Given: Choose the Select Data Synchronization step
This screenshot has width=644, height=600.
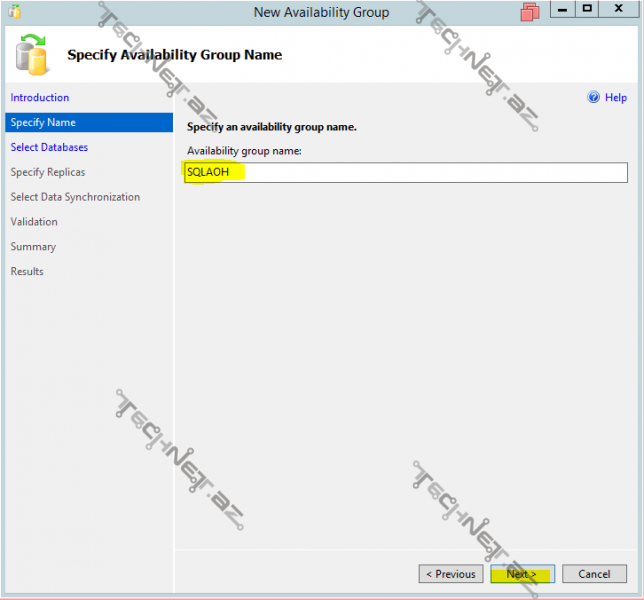Looking at the screenshot, I should pyautogui.click(x=75, y=197).
